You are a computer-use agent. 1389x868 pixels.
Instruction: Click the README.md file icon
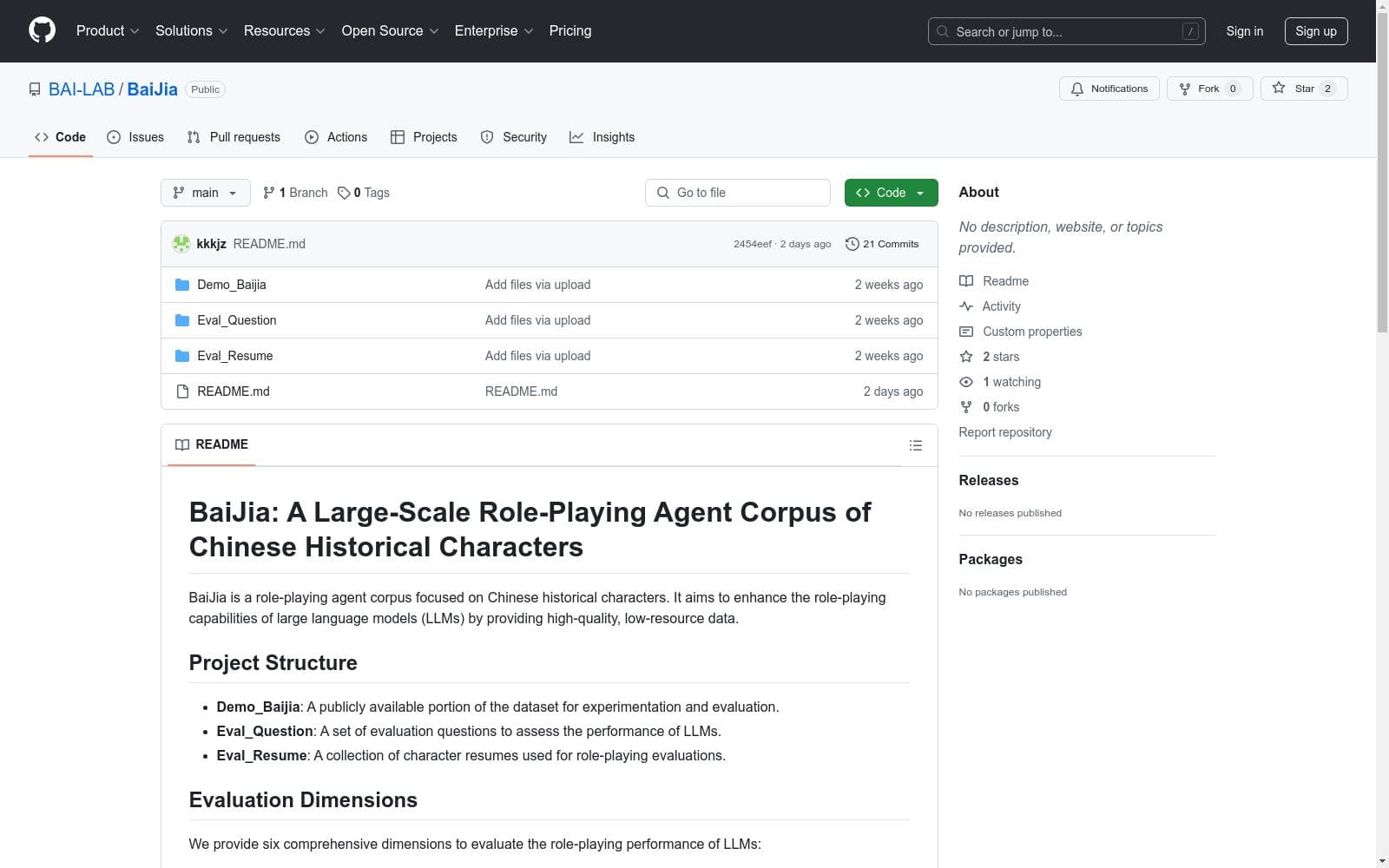(x=182, y=391)
